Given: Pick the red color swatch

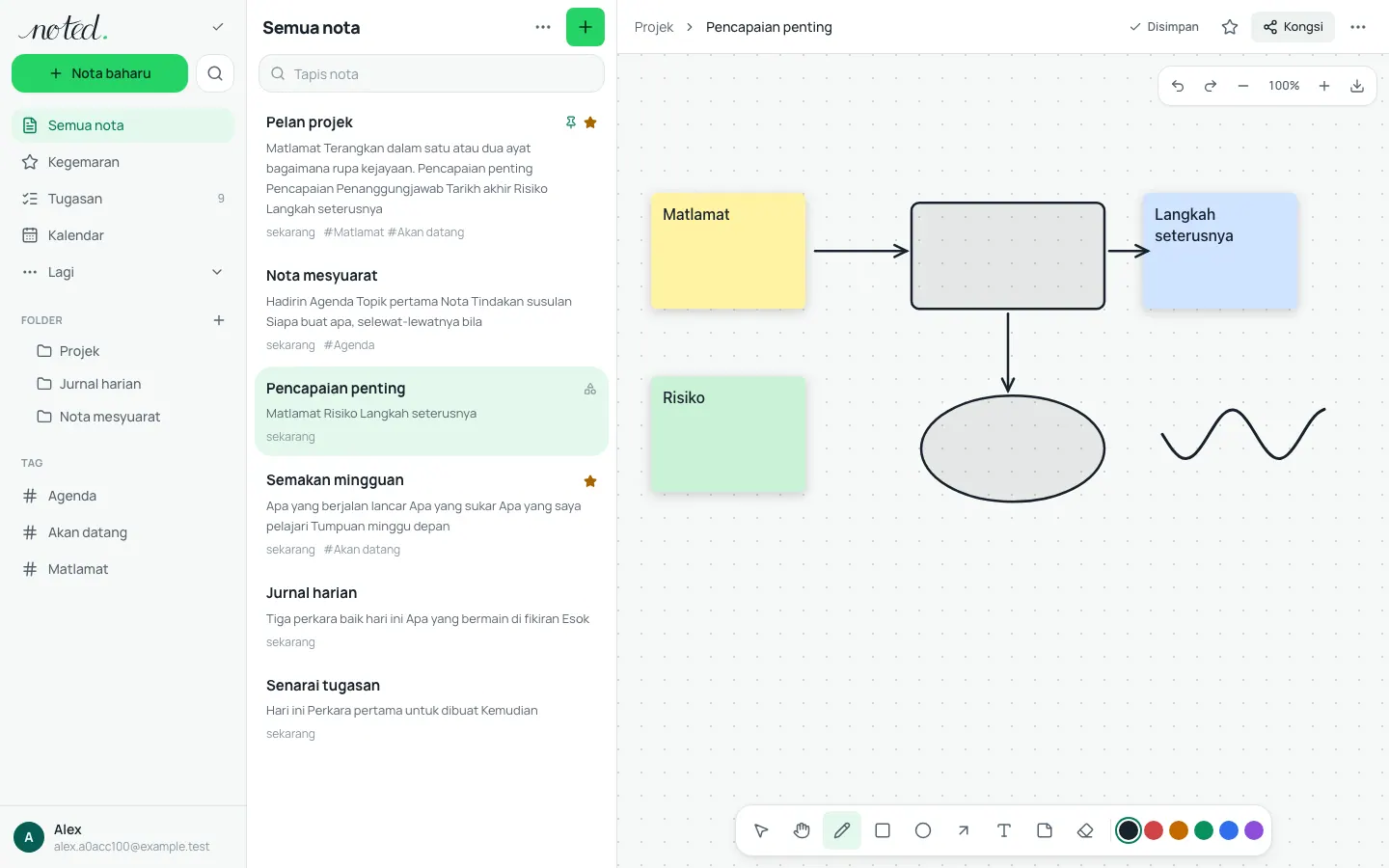Looking at the screenshot, I should point(1154,830).
